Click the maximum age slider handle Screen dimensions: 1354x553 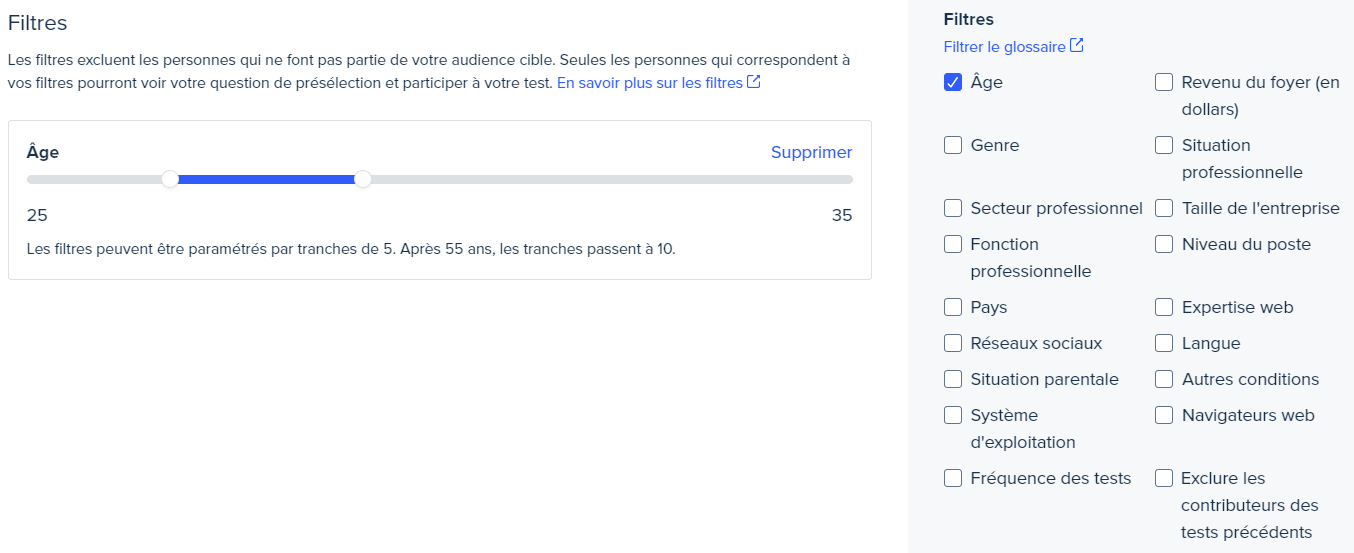tap(363, 179)
